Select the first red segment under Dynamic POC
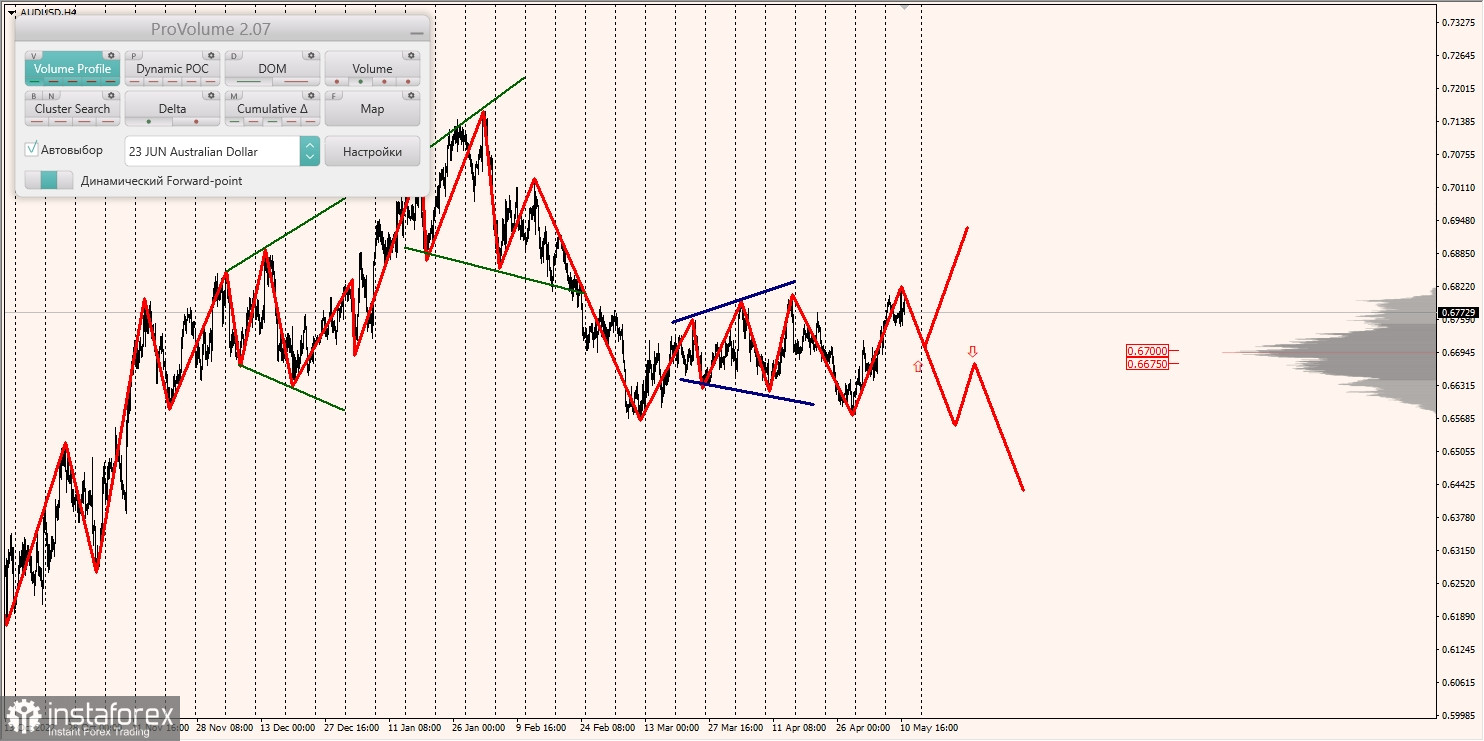Viewport: 1484px width, 741px height. point(134,81)
